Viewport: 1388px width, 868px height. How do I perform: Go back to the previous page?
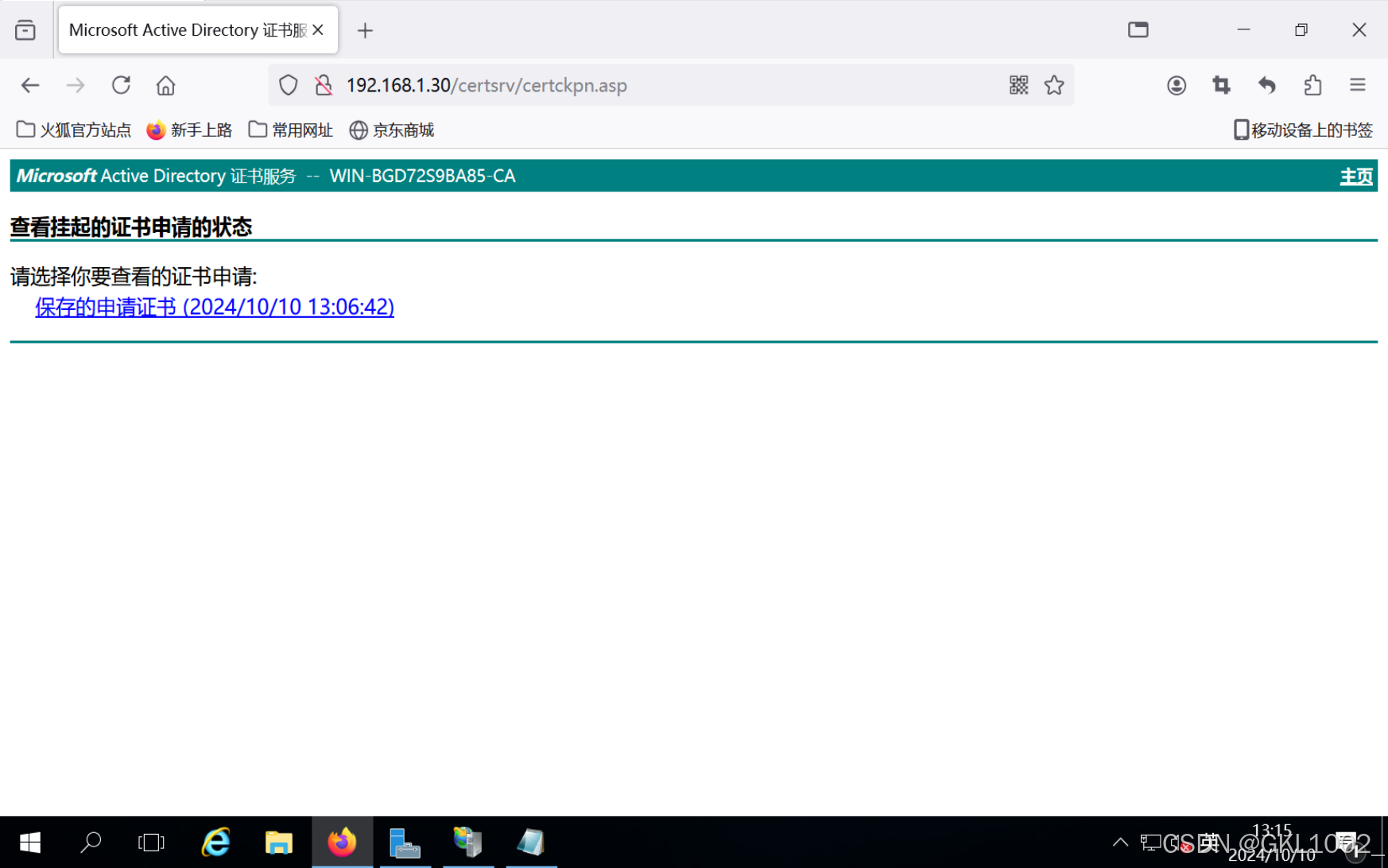(30, 85)
